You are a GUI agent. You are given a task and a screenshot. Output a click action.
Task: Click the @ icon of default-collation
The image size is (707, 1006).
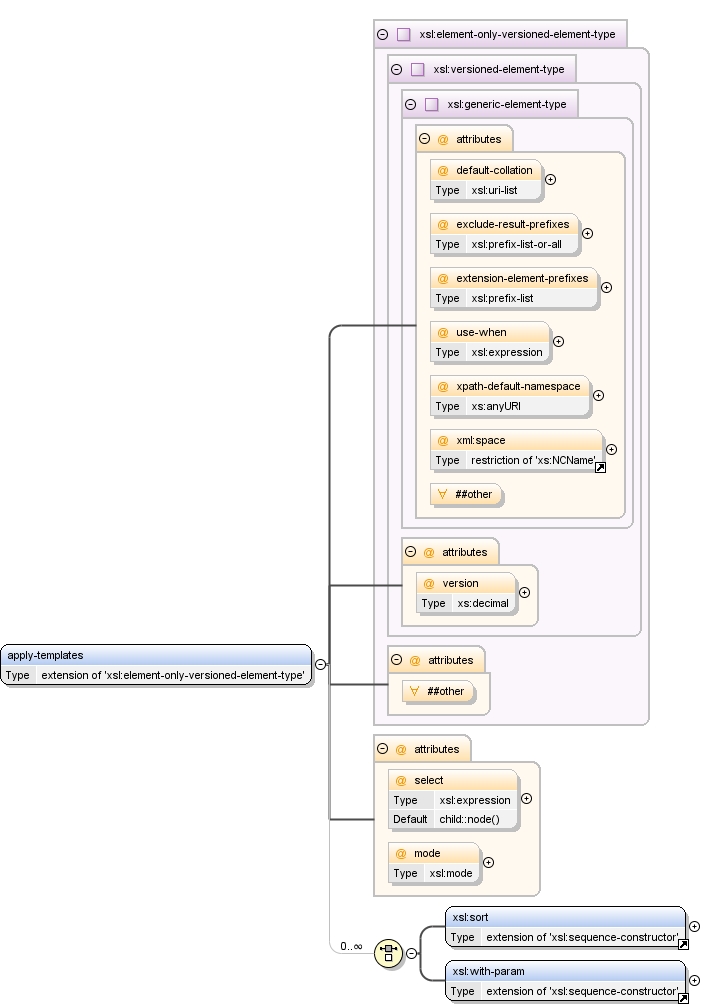(443, 171)
